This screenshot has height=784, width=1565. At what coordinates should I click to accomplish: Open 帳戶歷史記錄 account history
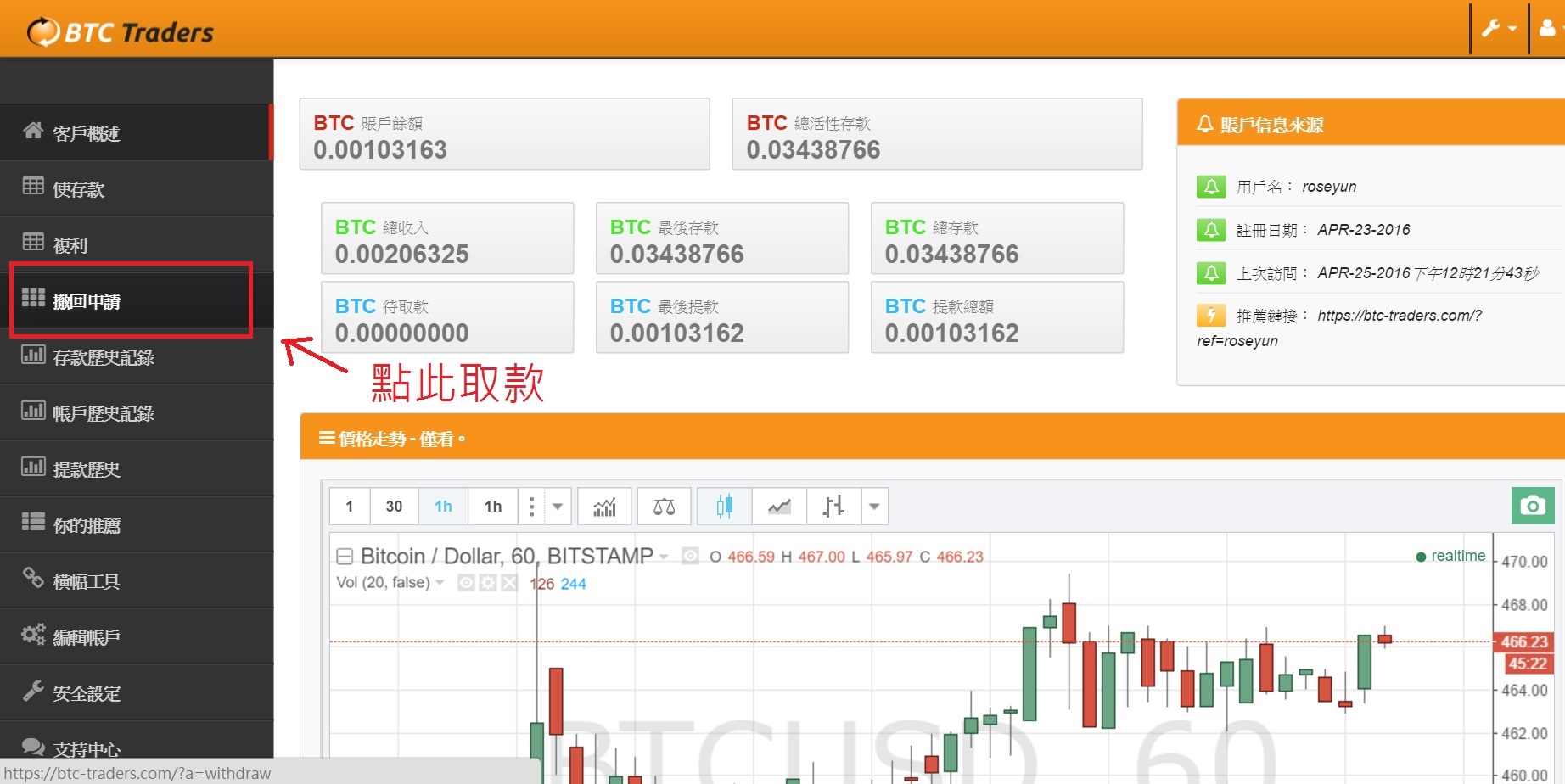tap(137, 413)
